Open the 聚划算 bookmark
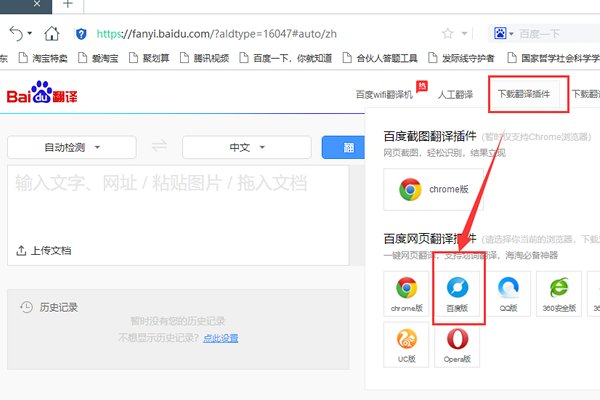This screenshot has width=600, height=400. pos(149,58)
